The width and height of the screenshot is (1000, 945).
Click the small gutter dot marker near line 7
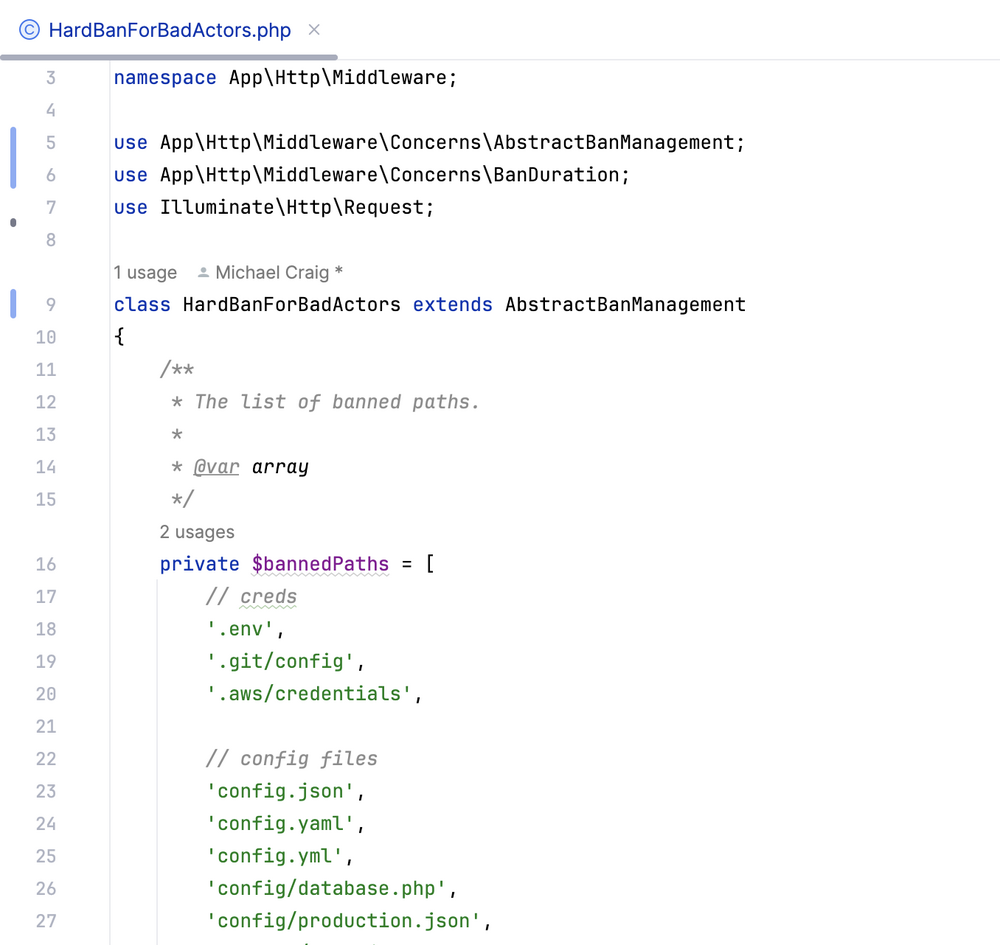tap(13, 223)
